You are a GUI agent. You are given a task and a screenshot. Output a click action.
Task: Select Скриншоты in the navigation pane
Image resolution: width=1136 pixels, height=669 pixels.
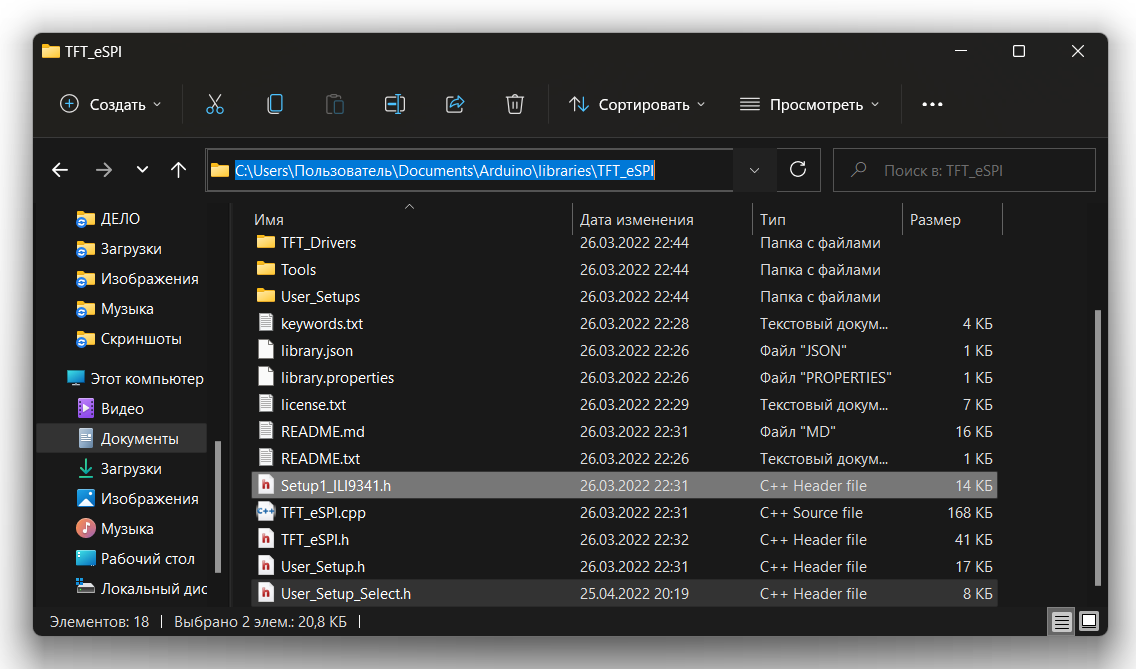141,338
